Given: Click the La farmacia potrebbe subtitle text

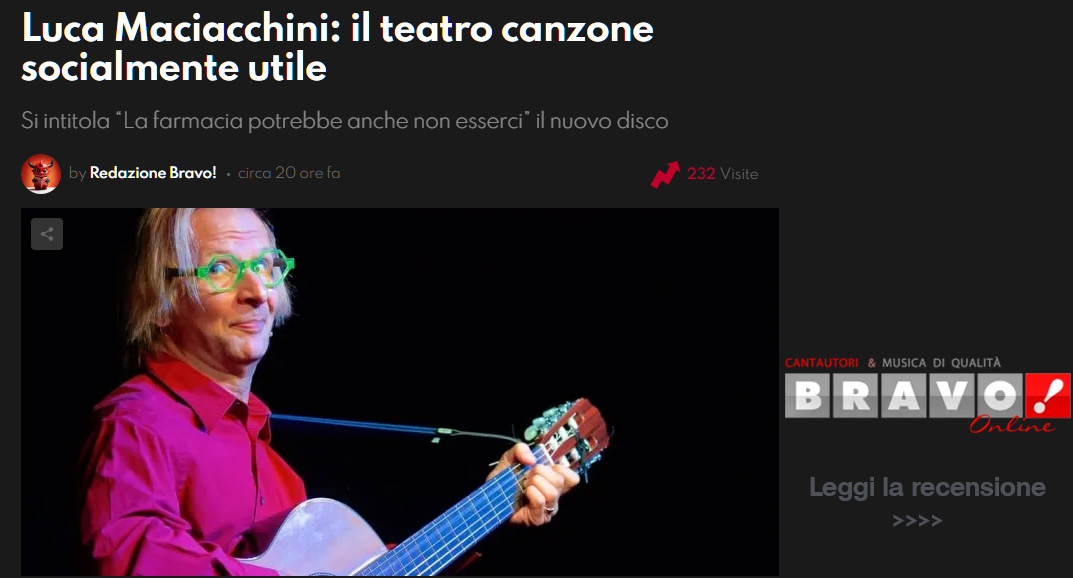Looking at the screenshot, I should (x=345, y=121).
